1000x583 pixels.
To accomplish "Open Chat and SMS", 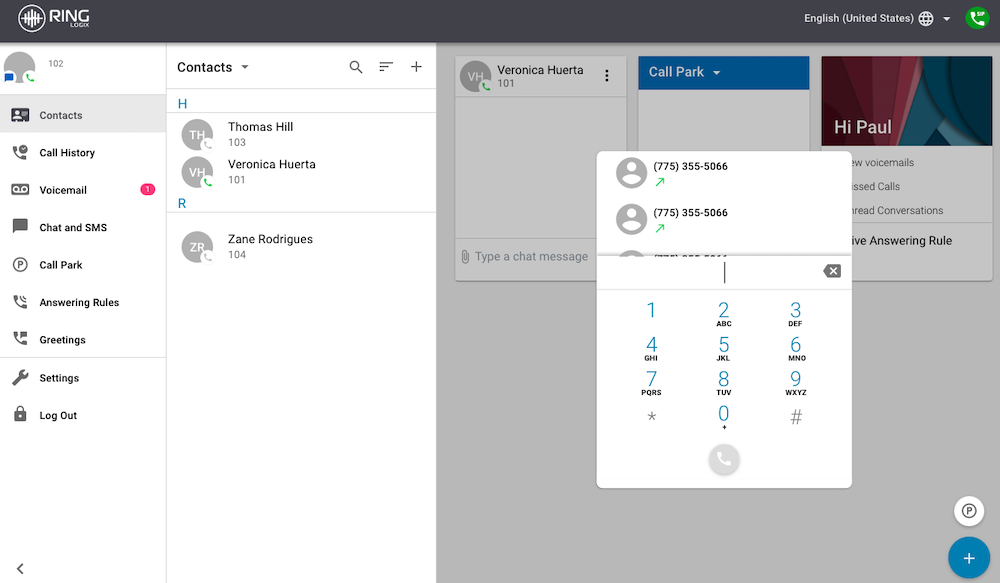I will point(83,227).
